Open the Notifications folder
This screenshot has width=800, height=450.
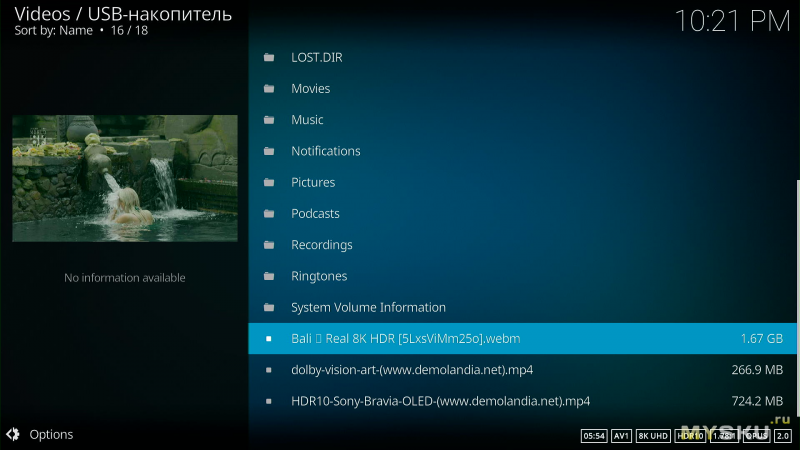325,151
